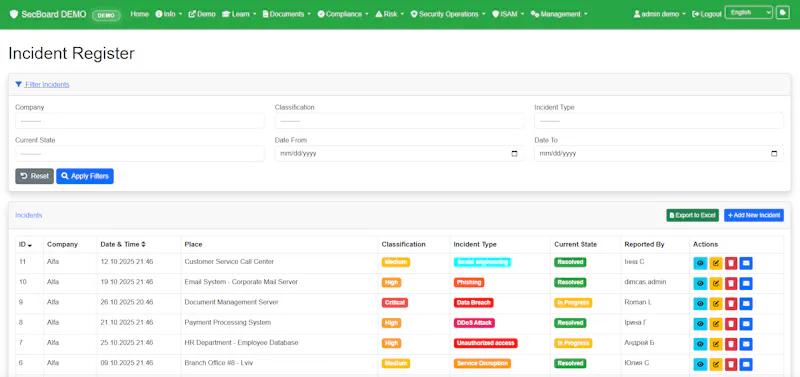Viewport: 800px width, 377px height.
Task: Go to Home in navigation bar
Action: pyautogui.click(x=139, y=14)
